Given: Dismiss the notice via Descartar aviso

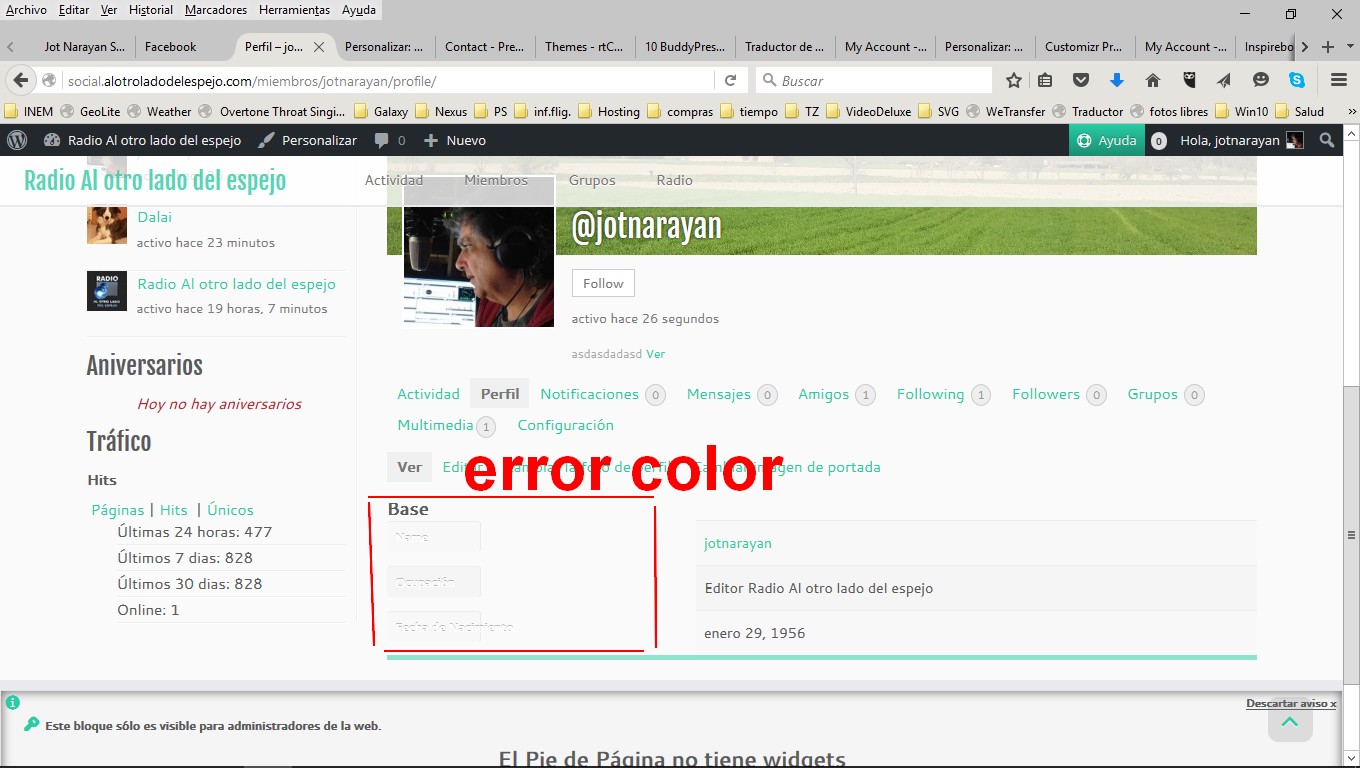Looking at the screenshot, I should click(1290, 704).
